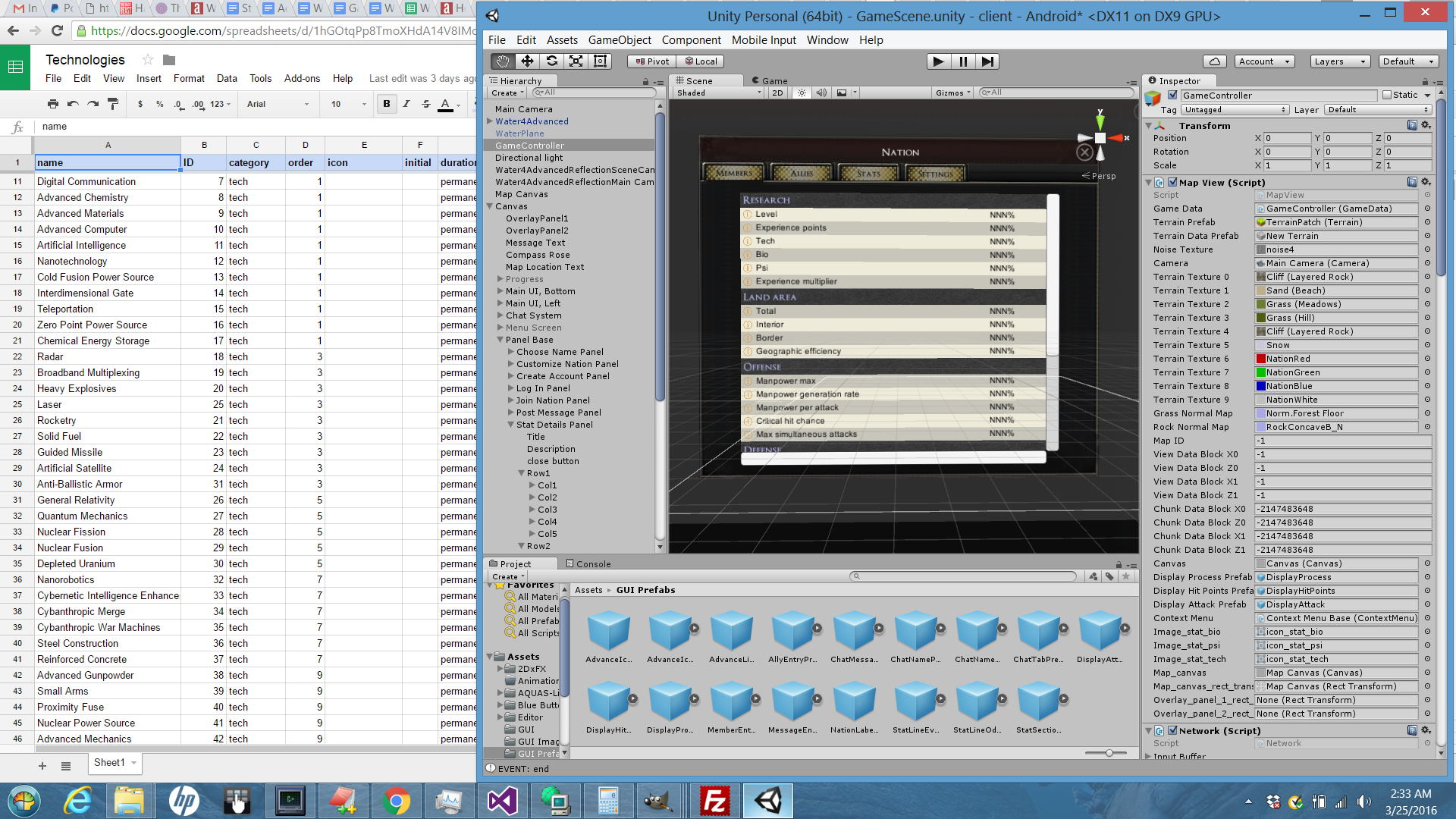Click Terrain Texture 6 NationRed swatch
The width and height of the screenshot is (1456, 819).
pos(1260,359)
